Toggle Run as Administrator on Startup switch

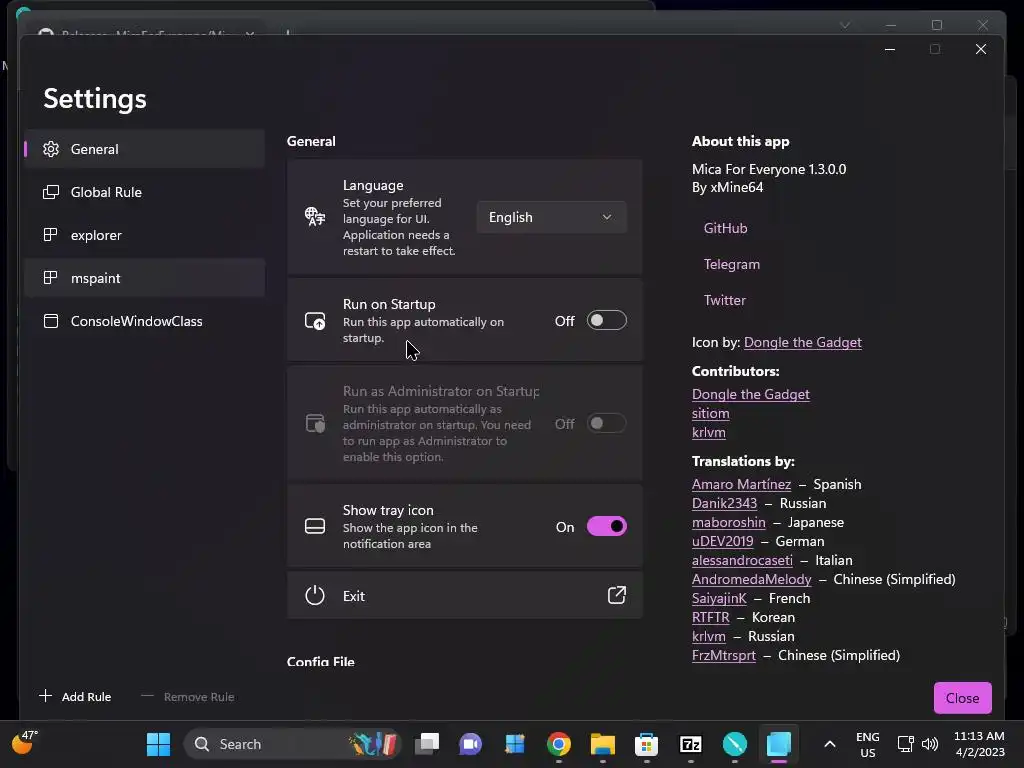[607, 424]
